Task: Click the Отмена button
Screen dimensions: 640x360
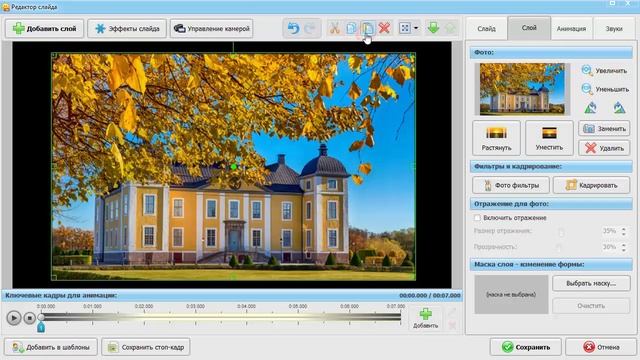Action: click(601, 347)
